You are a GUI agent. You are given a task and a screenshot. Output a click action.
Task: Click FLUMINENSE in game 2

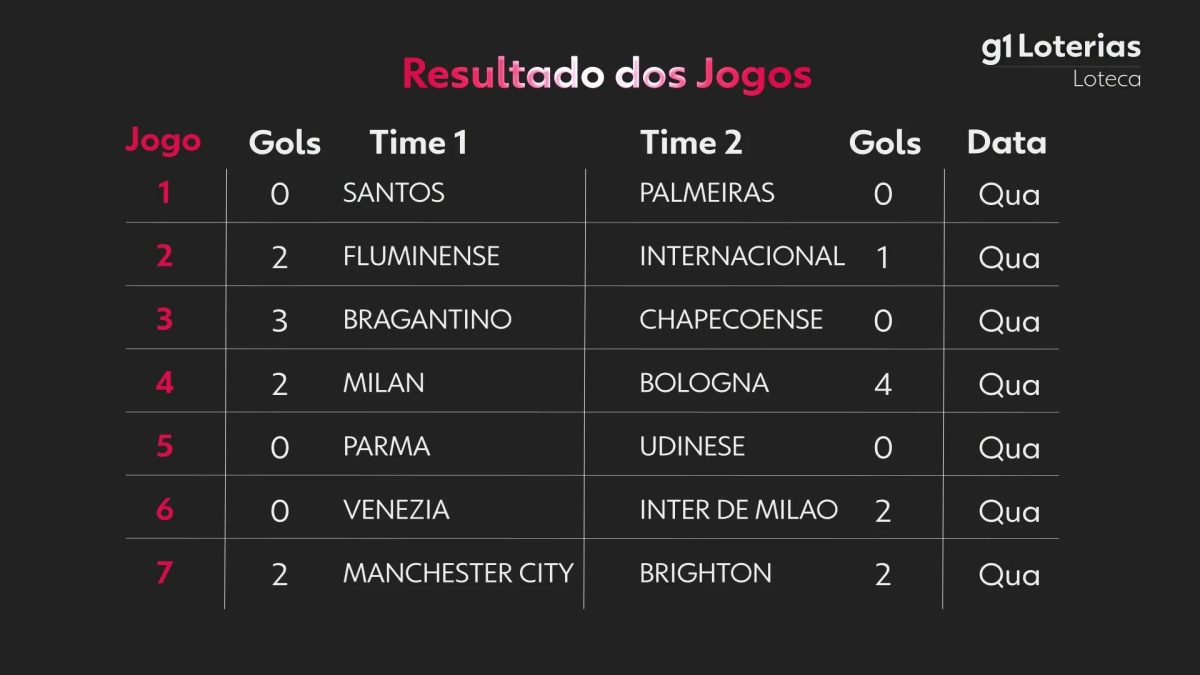pyautogui.click(x=421, y=256)
